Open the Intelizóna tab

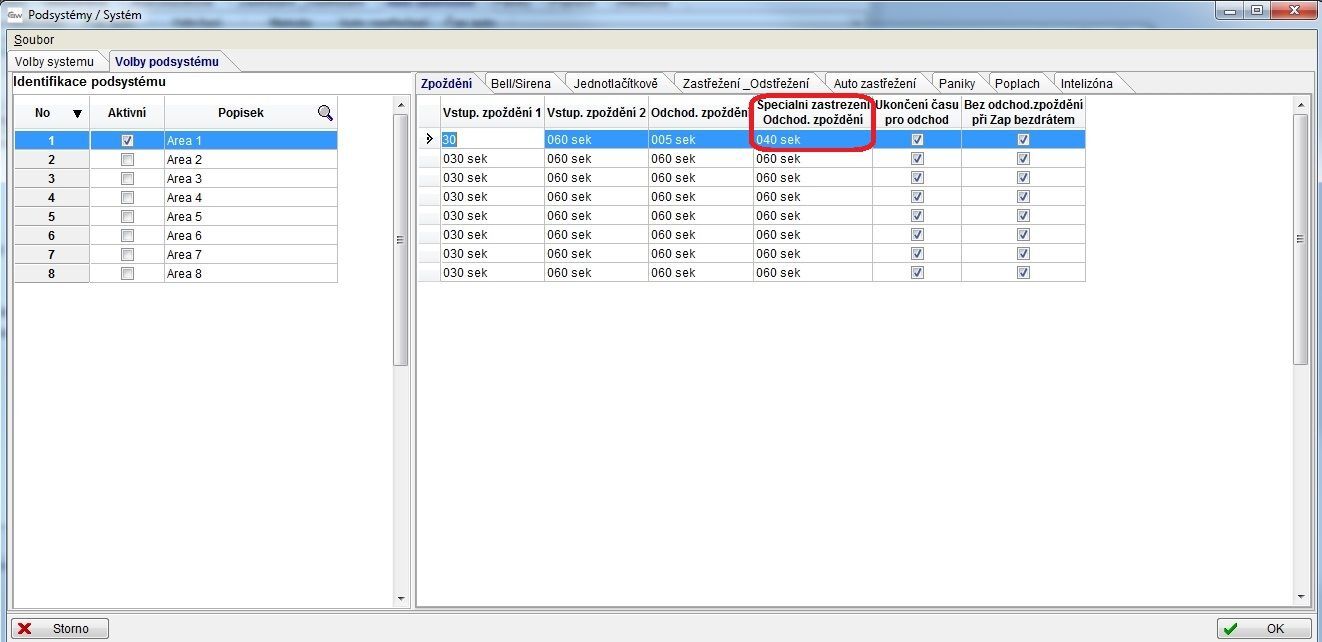coord(1086,84)
